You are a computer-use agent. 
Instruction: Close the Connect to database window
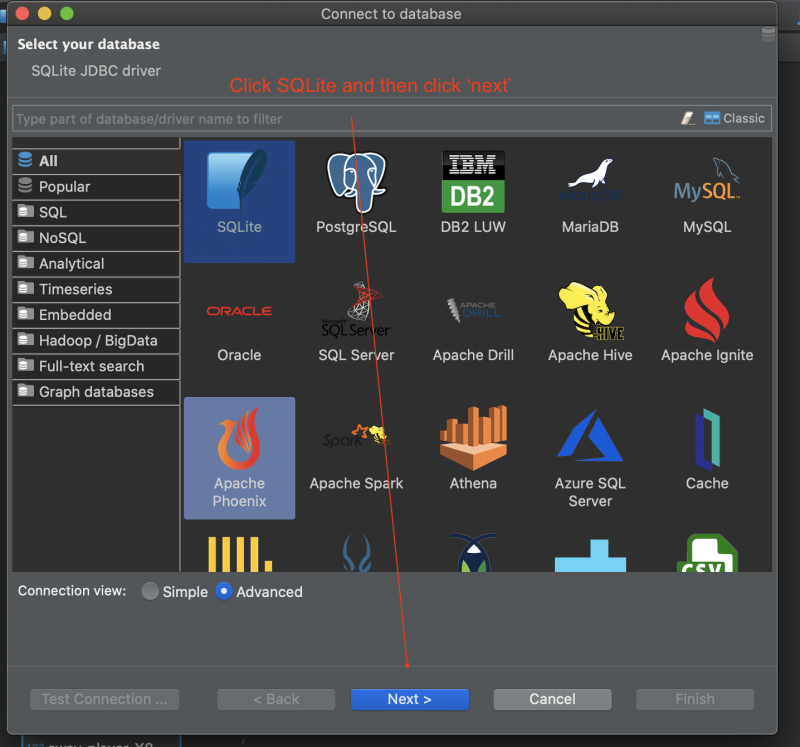(22, 13)
